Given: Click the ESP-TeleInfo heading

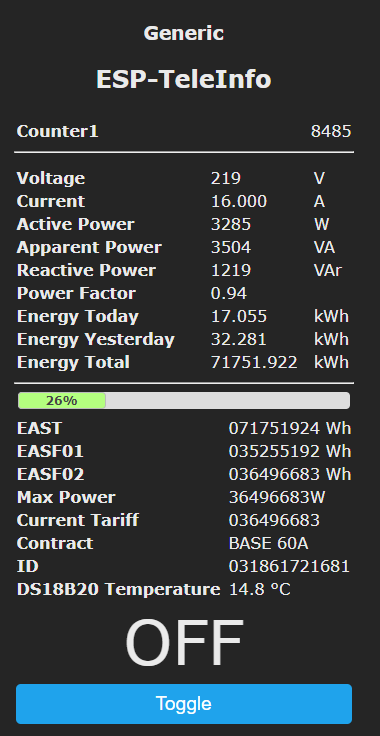Looking at the screenshot, I should pyautogui.click(x=184, y=79).
